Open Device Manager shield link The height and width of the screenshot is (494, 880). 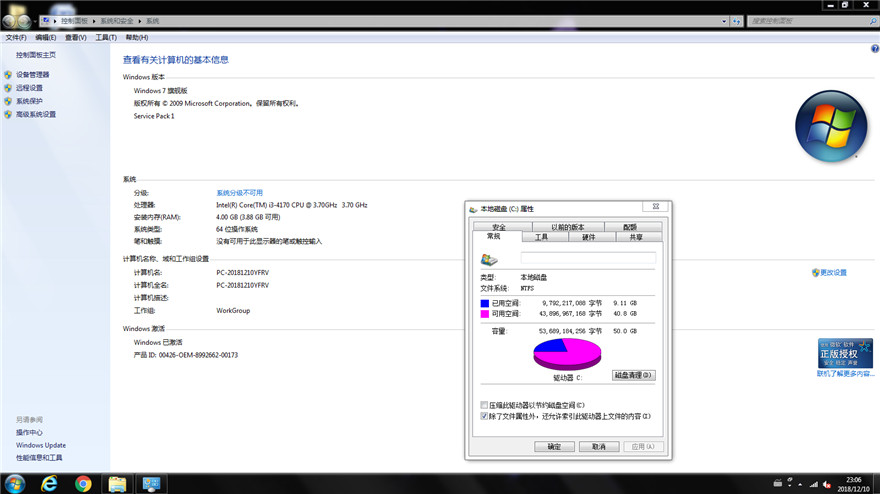[x=33, y=75]
